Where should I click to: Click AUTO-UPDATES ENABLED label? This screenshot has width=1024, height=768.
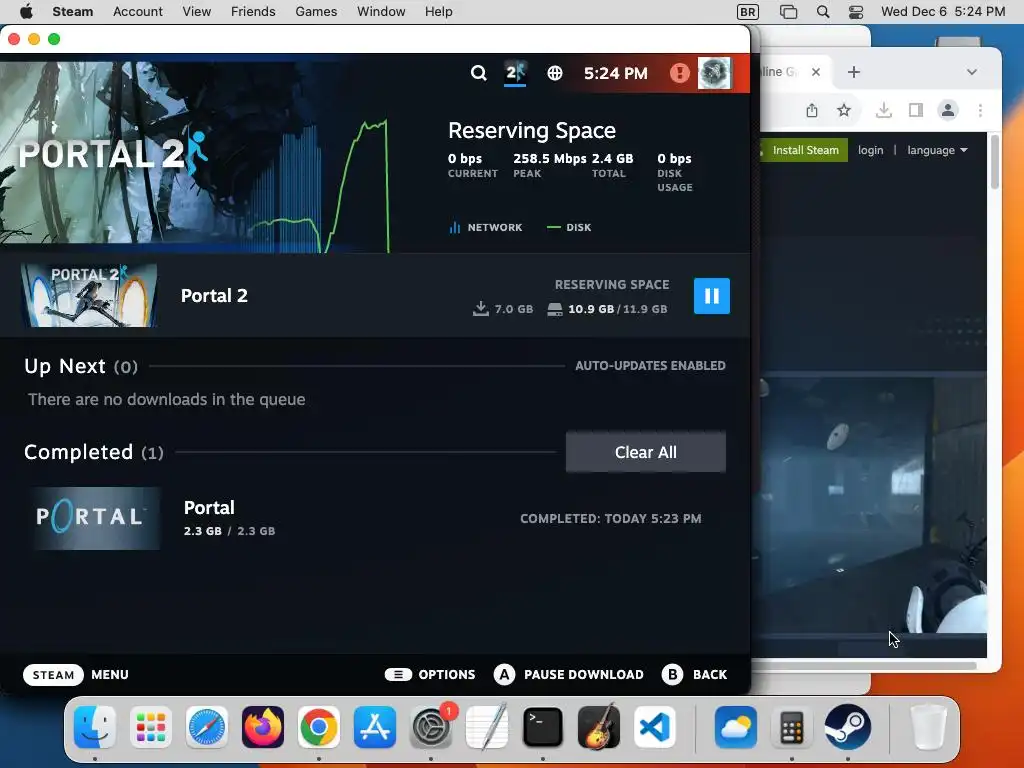coord(650,366)
